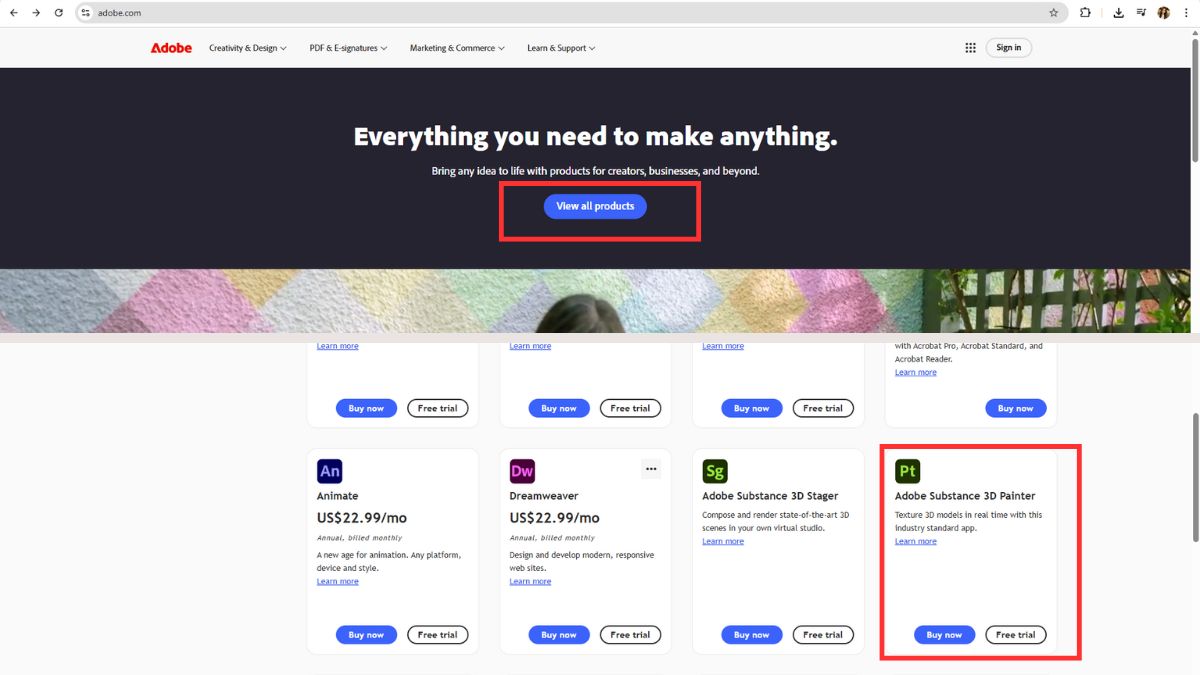Click the 'Animate' product title

[x=337, y=496]
